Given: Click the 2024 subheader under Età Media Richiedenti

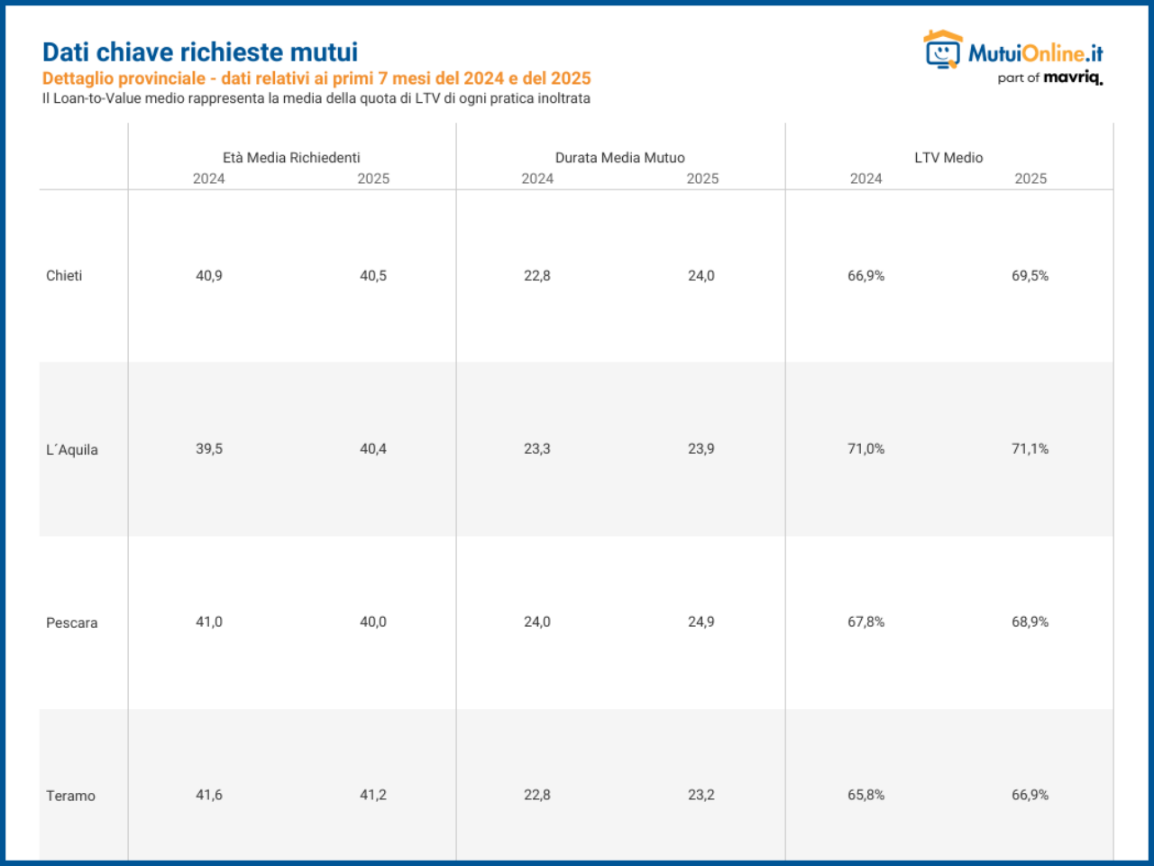Looking at the screenshot, I should click(x=209, y=179).
